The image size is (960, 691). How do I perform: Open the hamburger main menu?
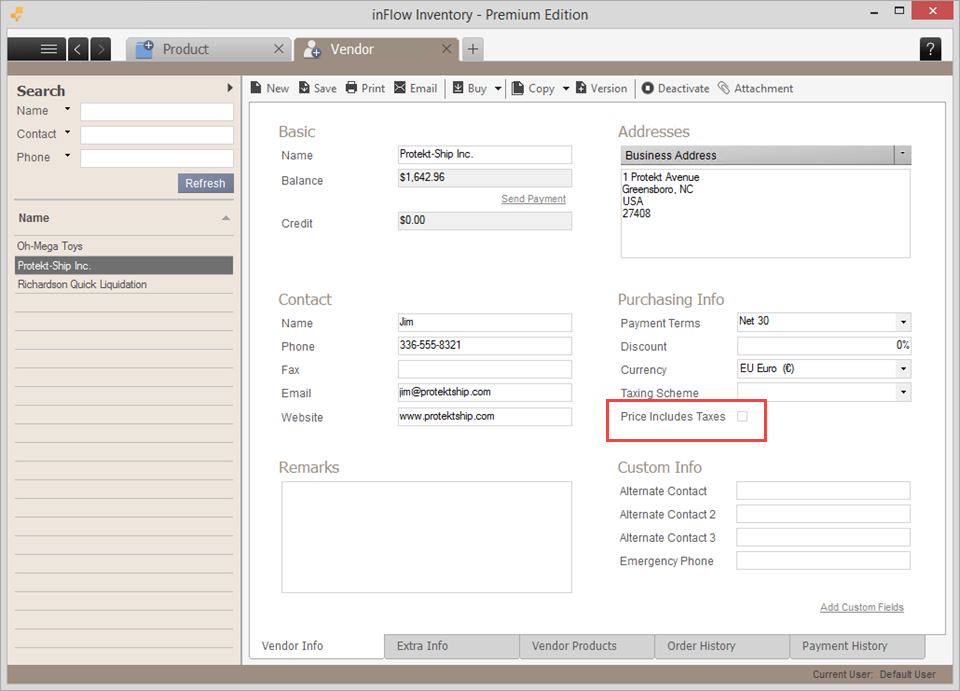click(x=48, y=49)
